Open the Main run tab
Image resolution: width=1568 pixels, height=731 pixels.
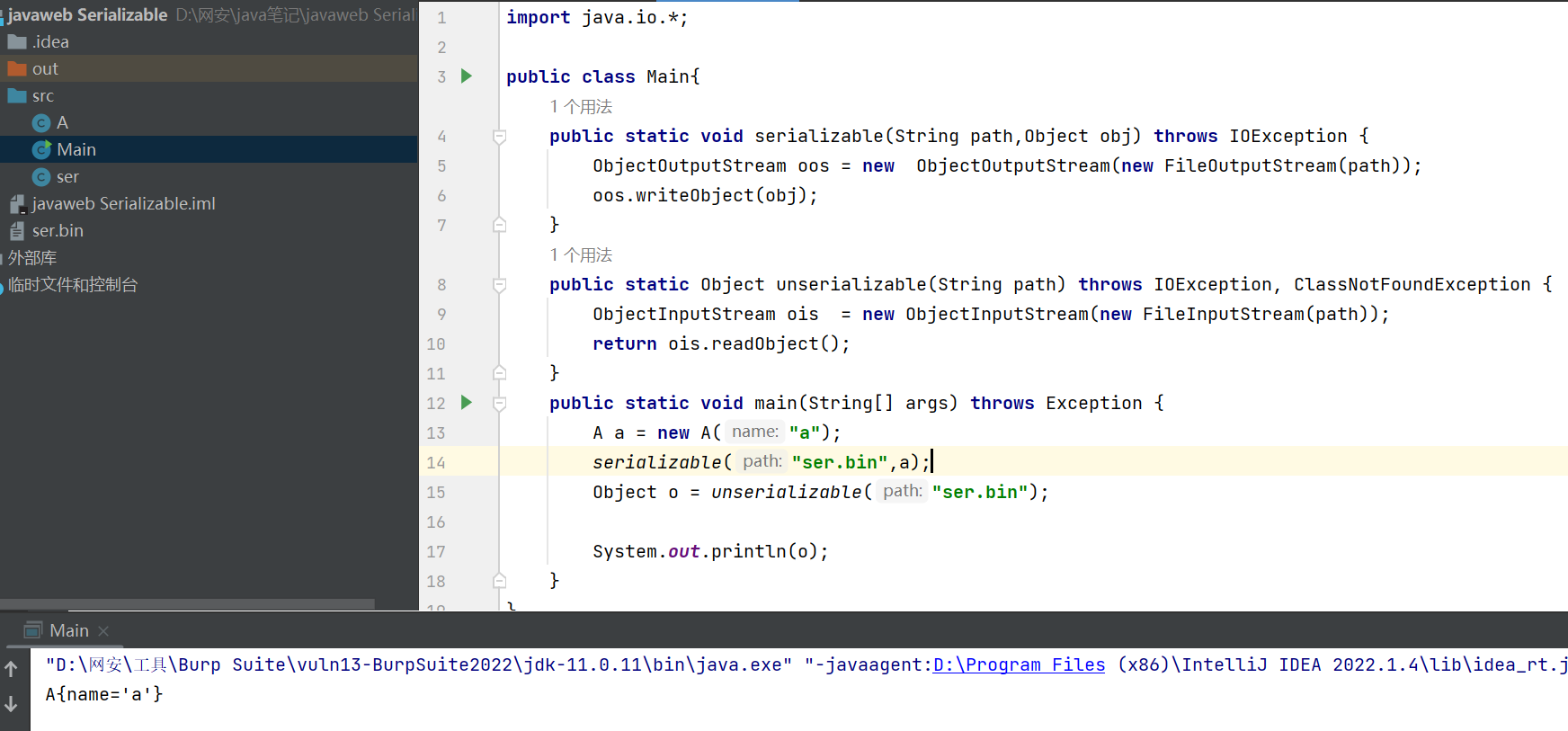coord(69,630)
